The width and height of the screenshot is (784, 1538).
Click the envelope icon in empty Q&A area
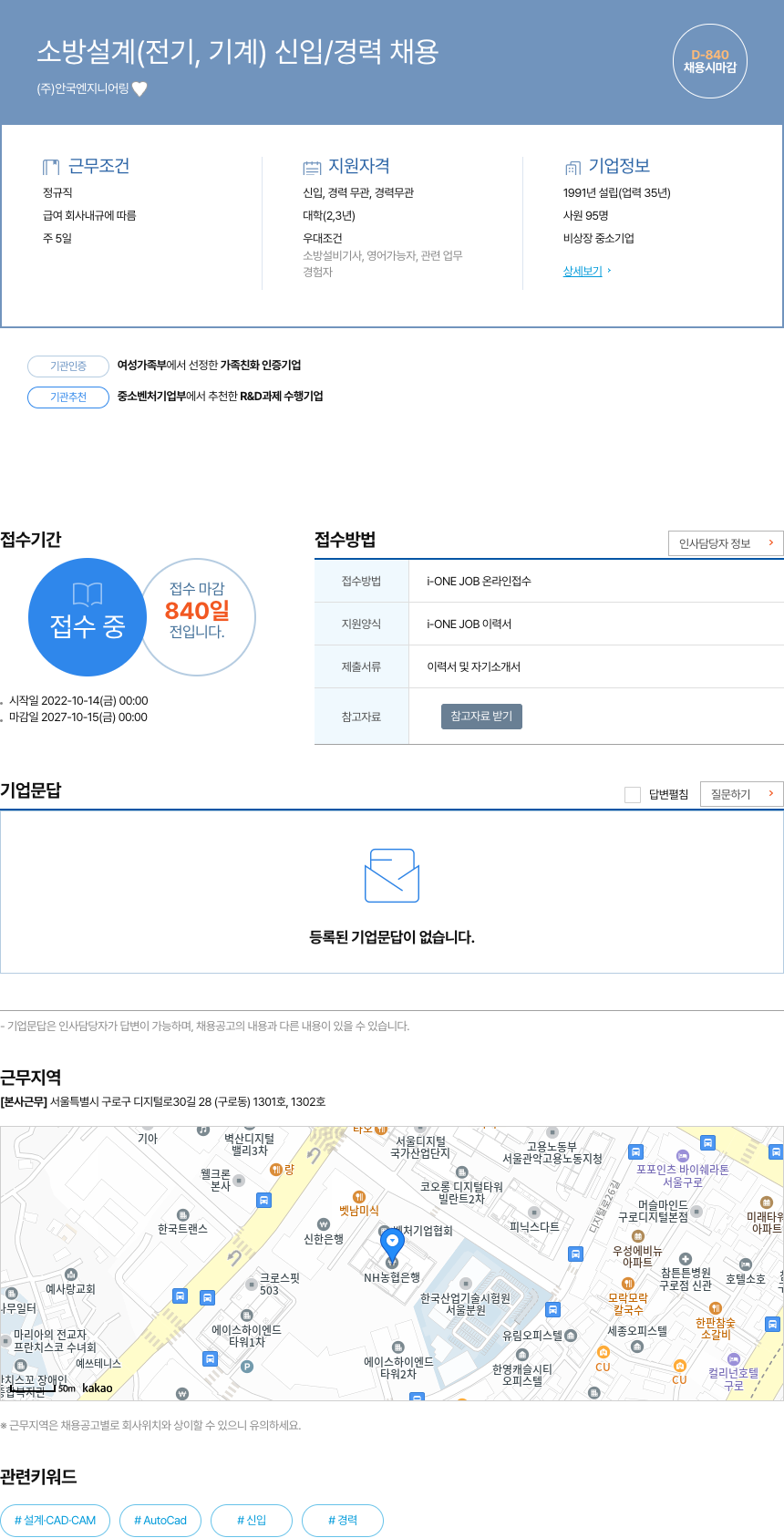392,875
